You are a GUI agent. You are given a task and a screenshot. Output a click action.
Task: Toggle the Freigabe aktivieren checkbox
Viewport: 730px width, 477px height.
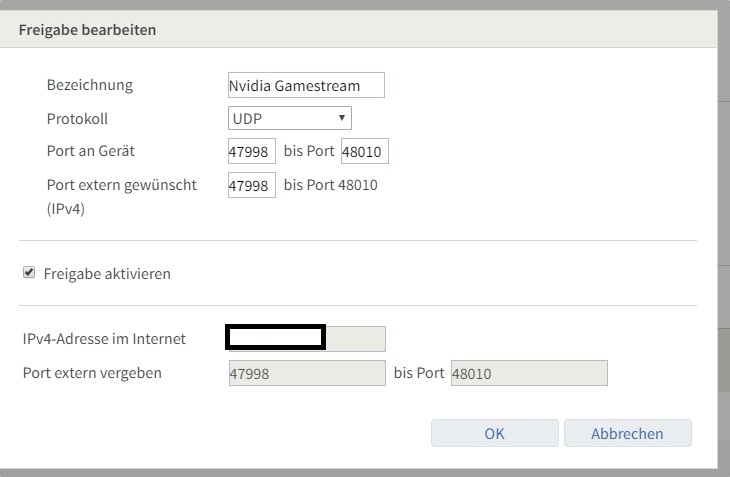pyautogui.click(x=30, y=272)
